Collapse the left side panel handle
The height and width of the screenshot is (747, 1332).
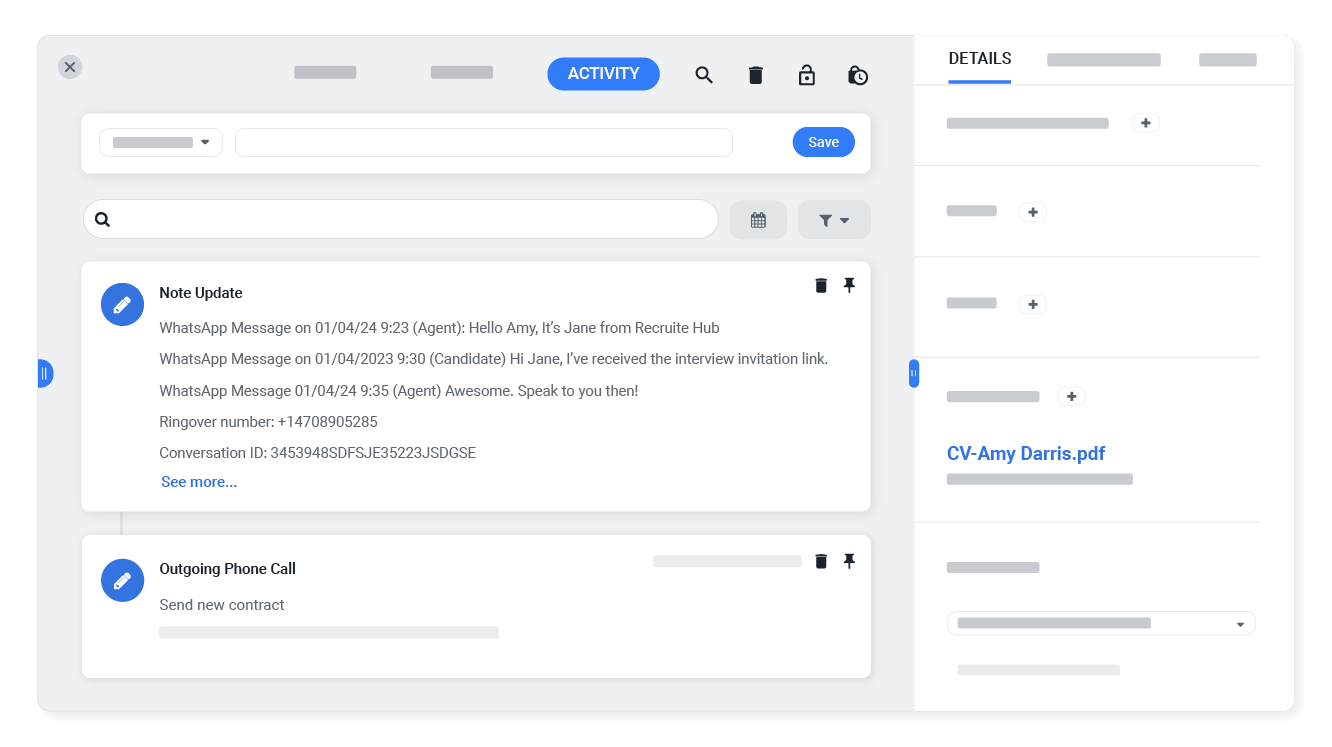[45, 373]
